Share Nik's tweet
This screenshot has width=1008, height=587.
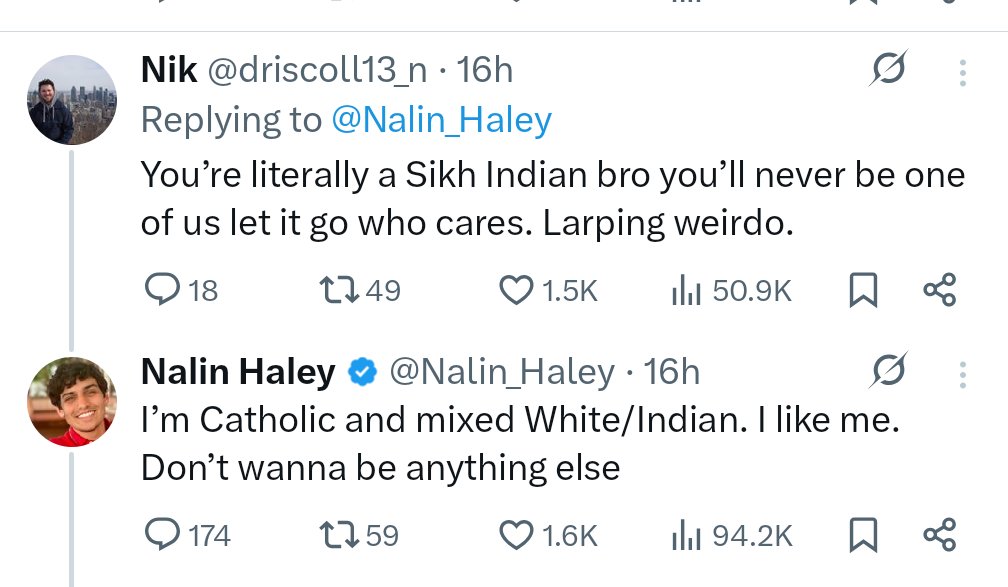click(x=939, y=290)
